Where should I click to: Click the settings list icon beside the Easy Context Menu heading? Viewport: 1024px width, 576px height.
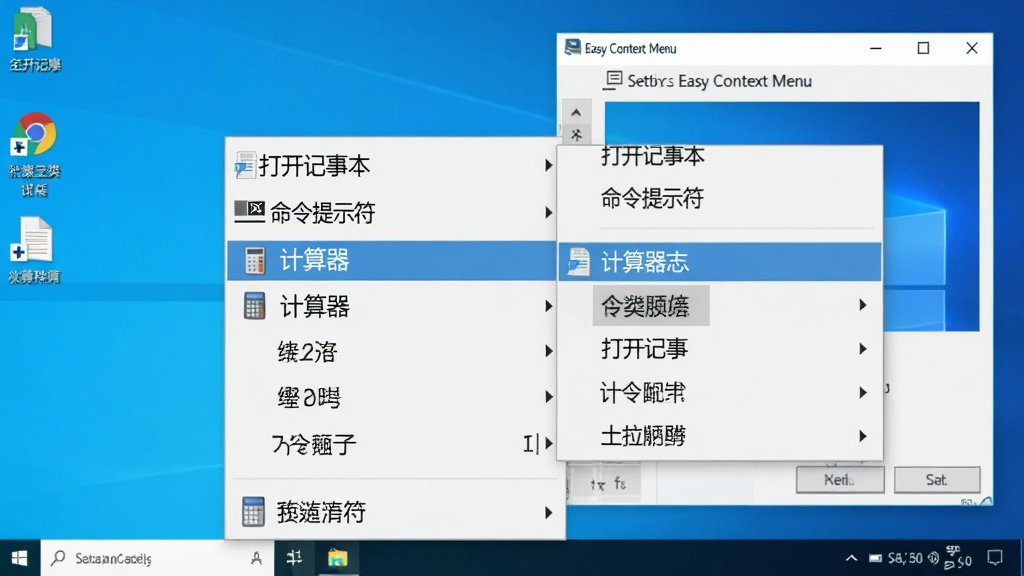[x=612, y=80]
